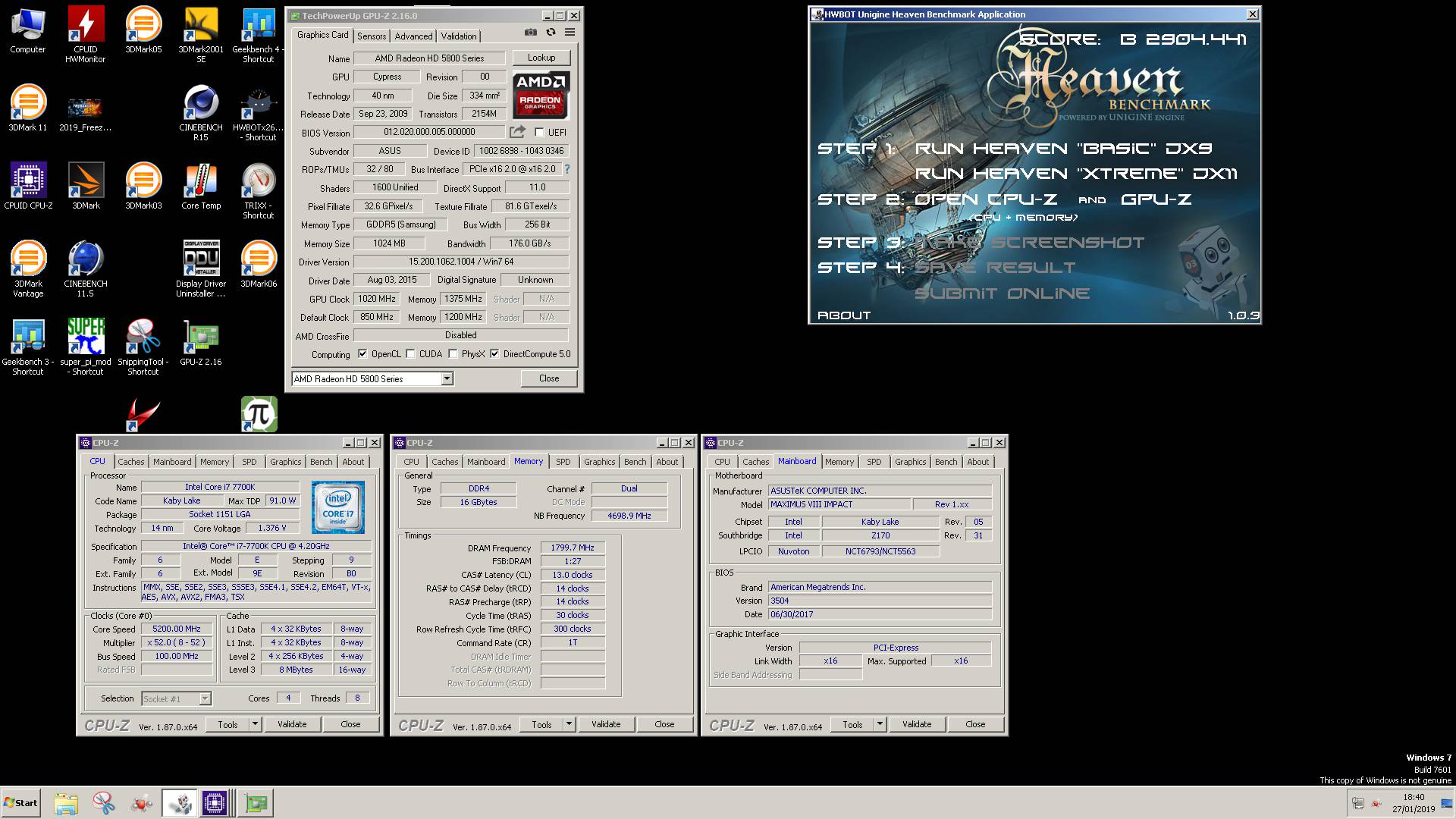Launch CPUID CPU-Z from the desktop
The image size is (1456, 819).
28,186
